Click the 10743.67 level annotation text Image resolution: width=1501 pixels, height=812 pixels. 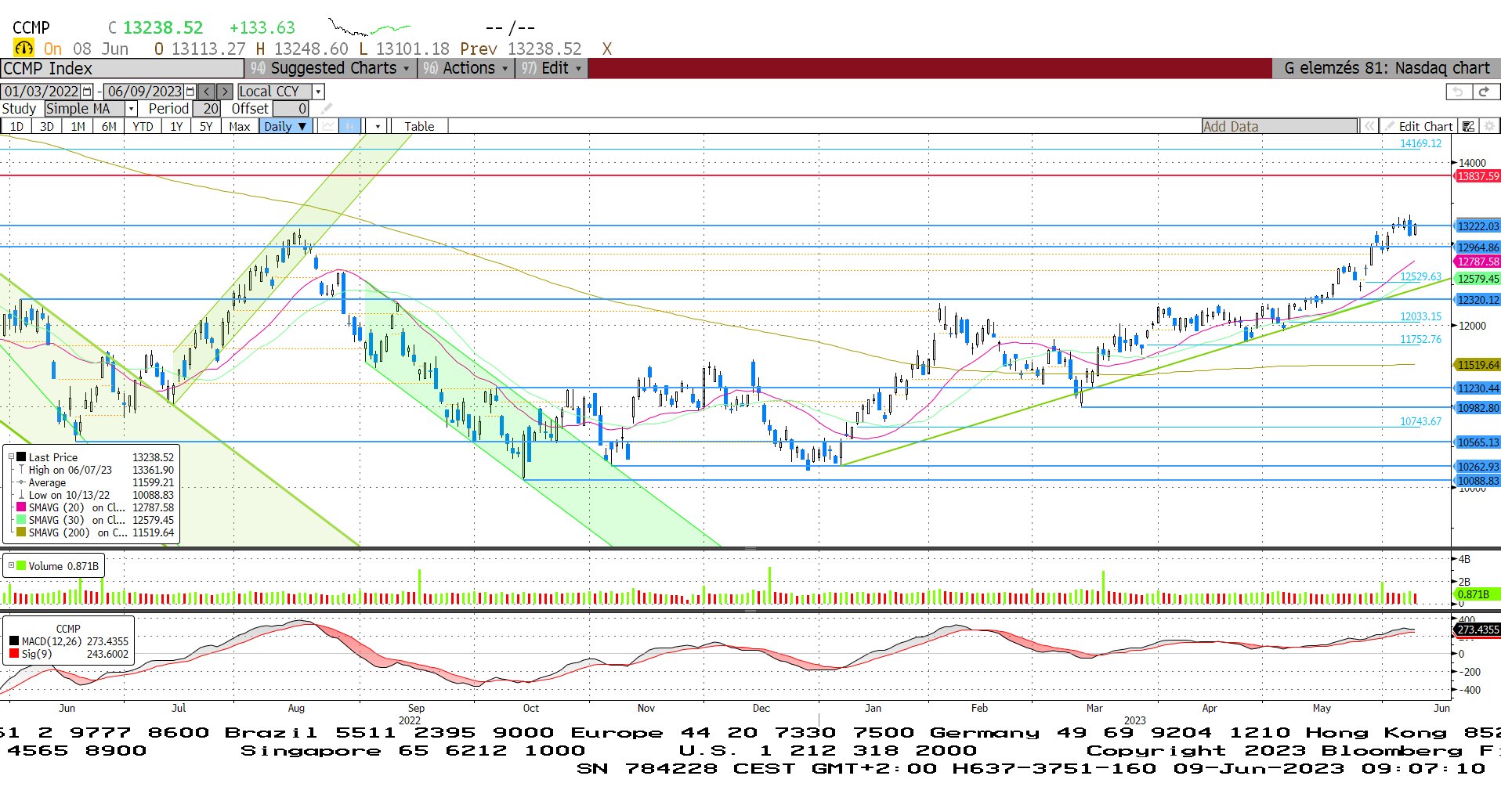coord(1420,421)
